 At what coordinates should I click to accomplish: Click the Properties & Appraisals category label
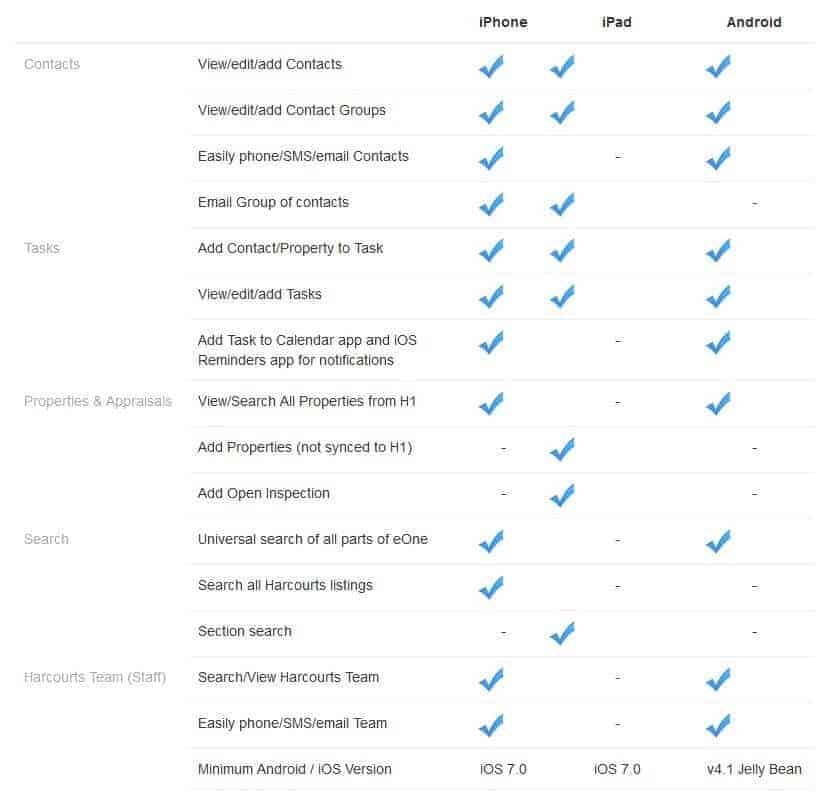(x=98, y=401)
